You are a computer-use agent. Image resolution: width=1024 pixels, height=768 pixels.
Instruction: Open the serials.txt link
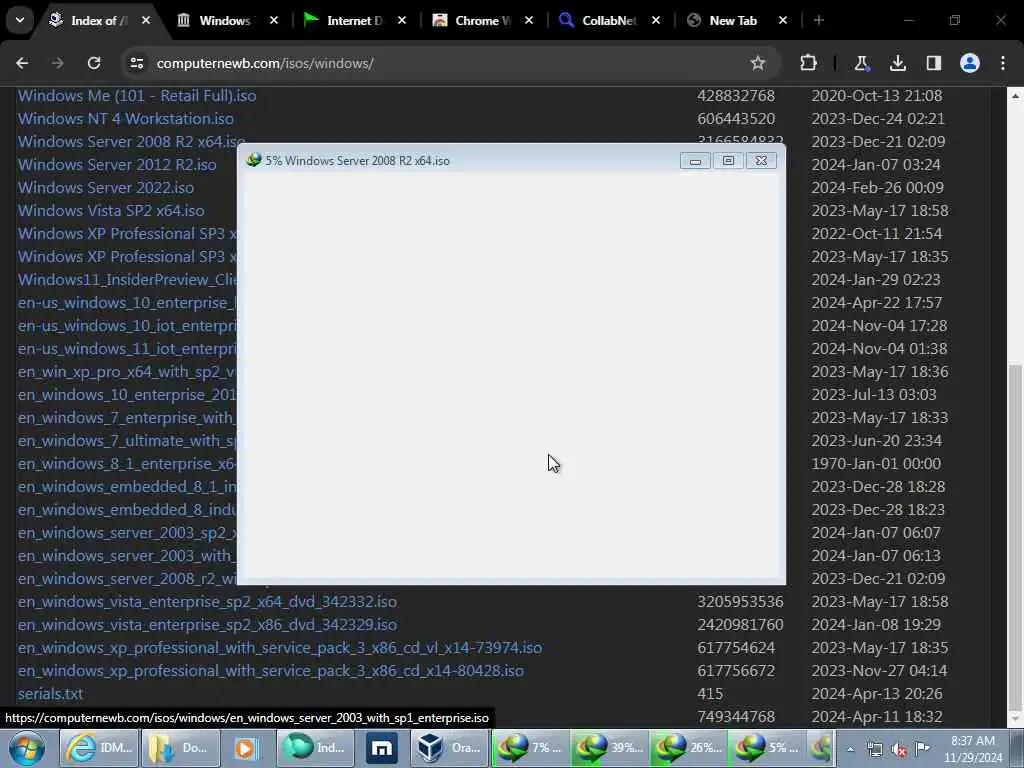50,694
